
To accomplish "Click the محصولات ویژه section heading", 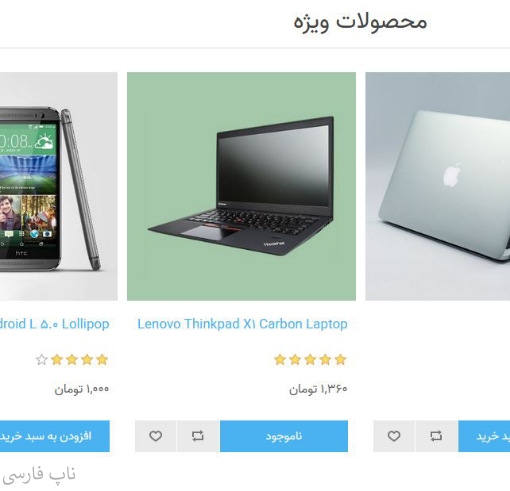I will coord(360,22).
